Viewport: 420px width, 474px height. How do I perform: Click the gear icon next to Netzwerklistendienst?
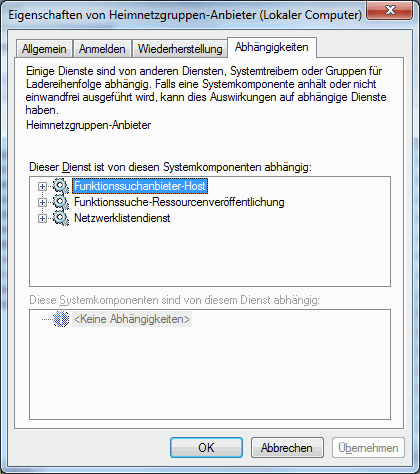(61, 218)
